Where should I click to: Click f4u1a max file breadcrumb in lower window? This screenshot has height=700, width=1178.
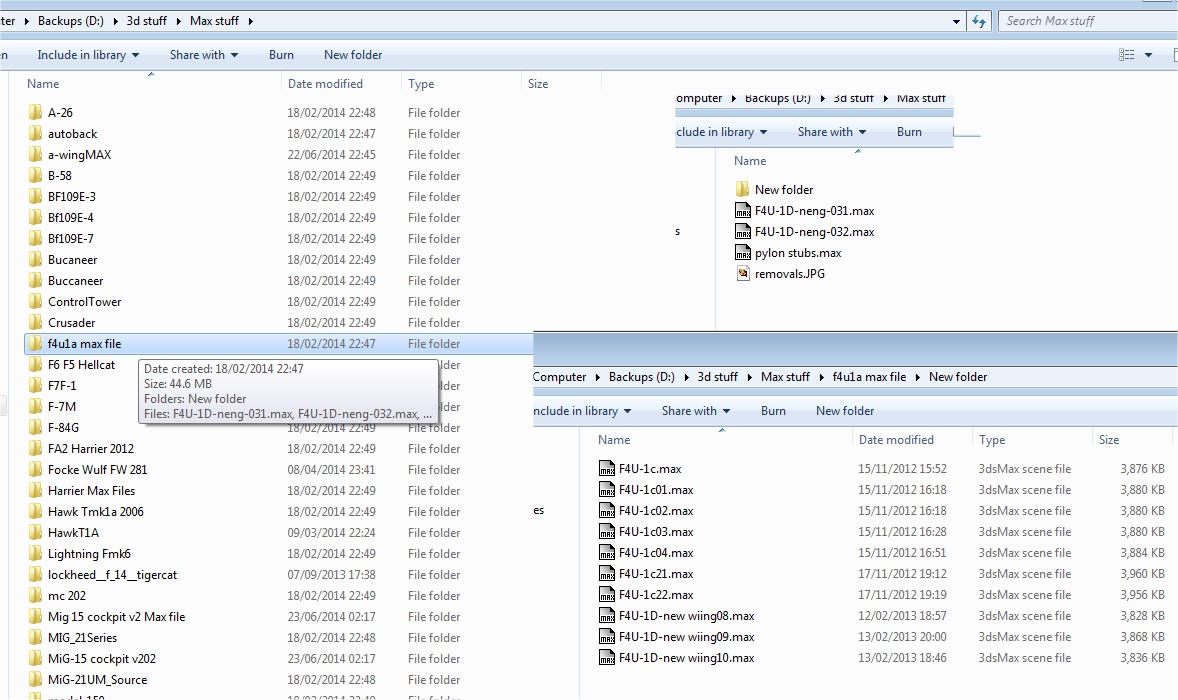click(869, 377)
